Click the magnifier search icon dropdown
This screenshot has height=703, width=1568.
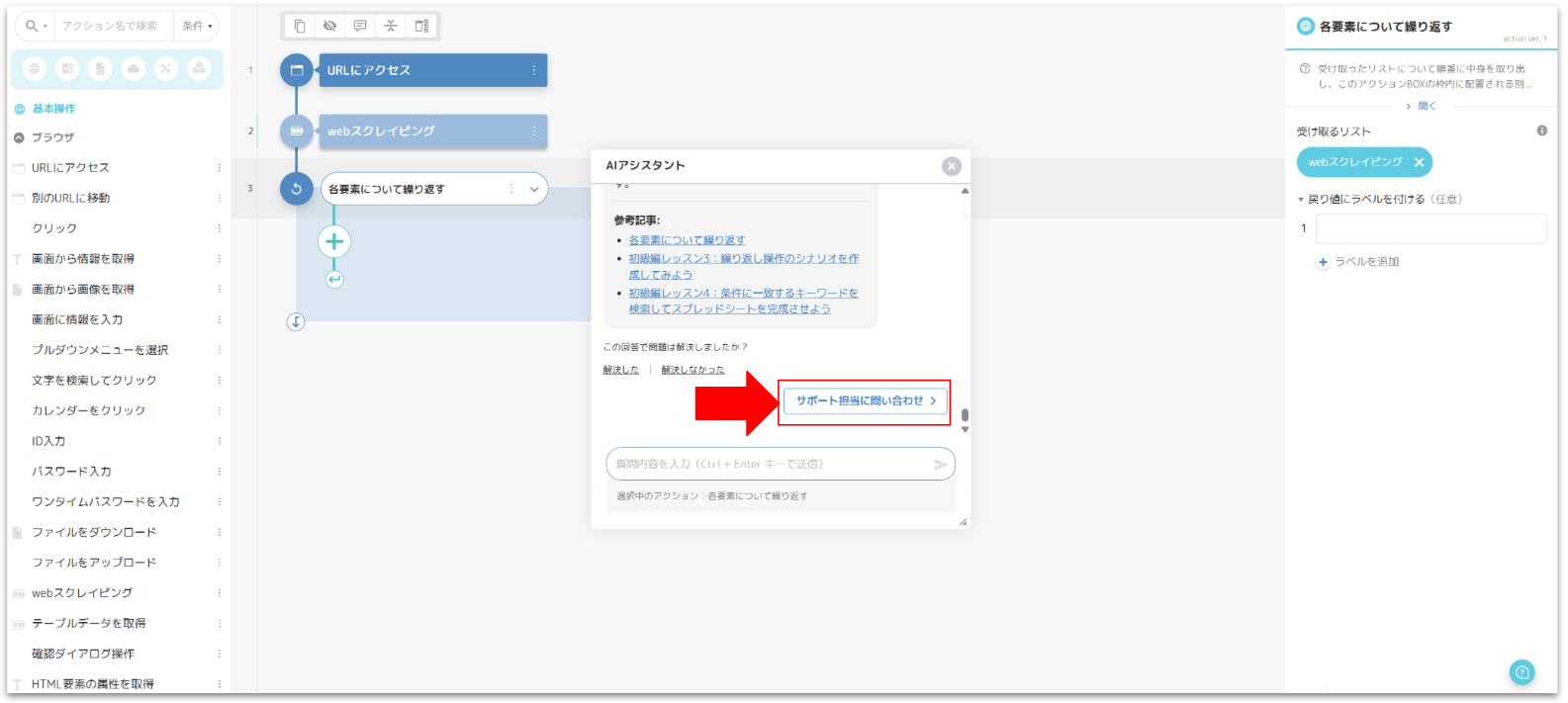point(36,26)
